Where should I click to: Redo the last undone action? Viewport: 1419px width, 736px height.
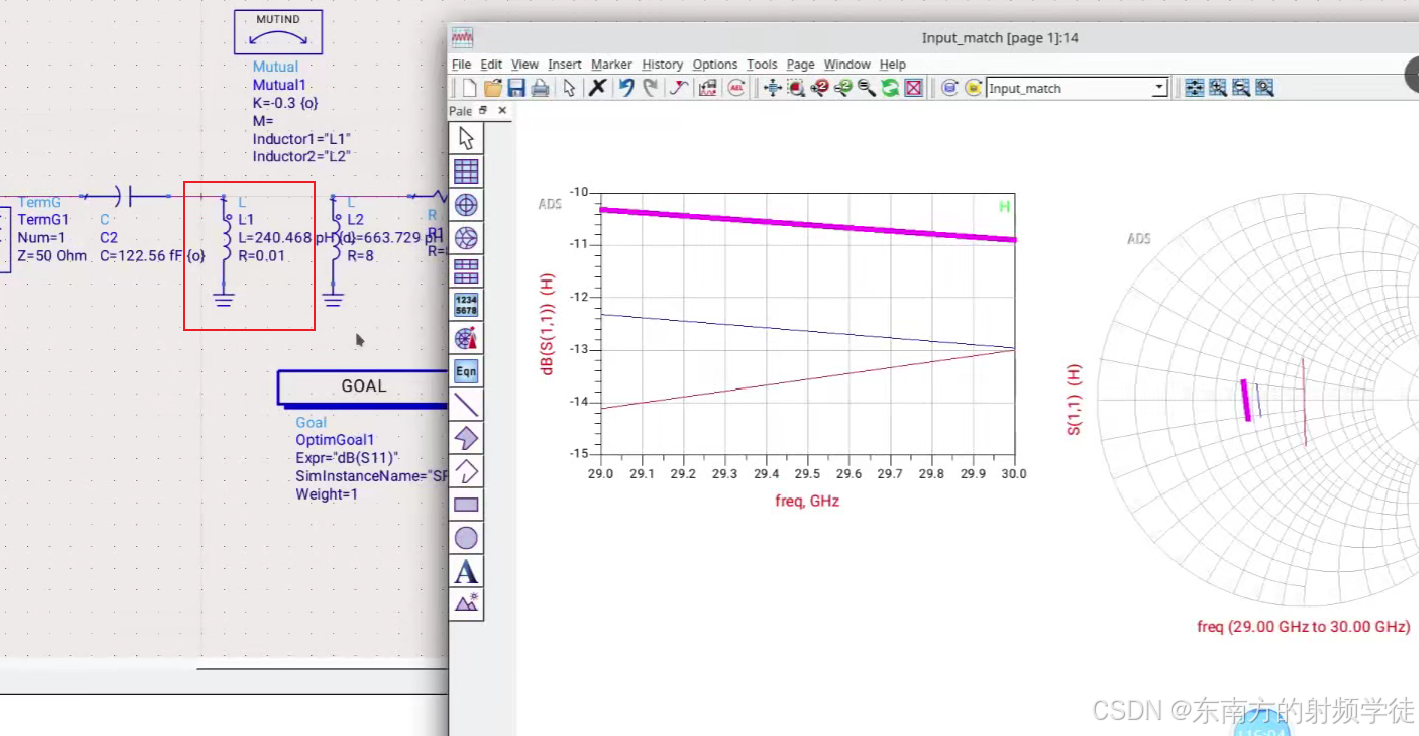650,88
